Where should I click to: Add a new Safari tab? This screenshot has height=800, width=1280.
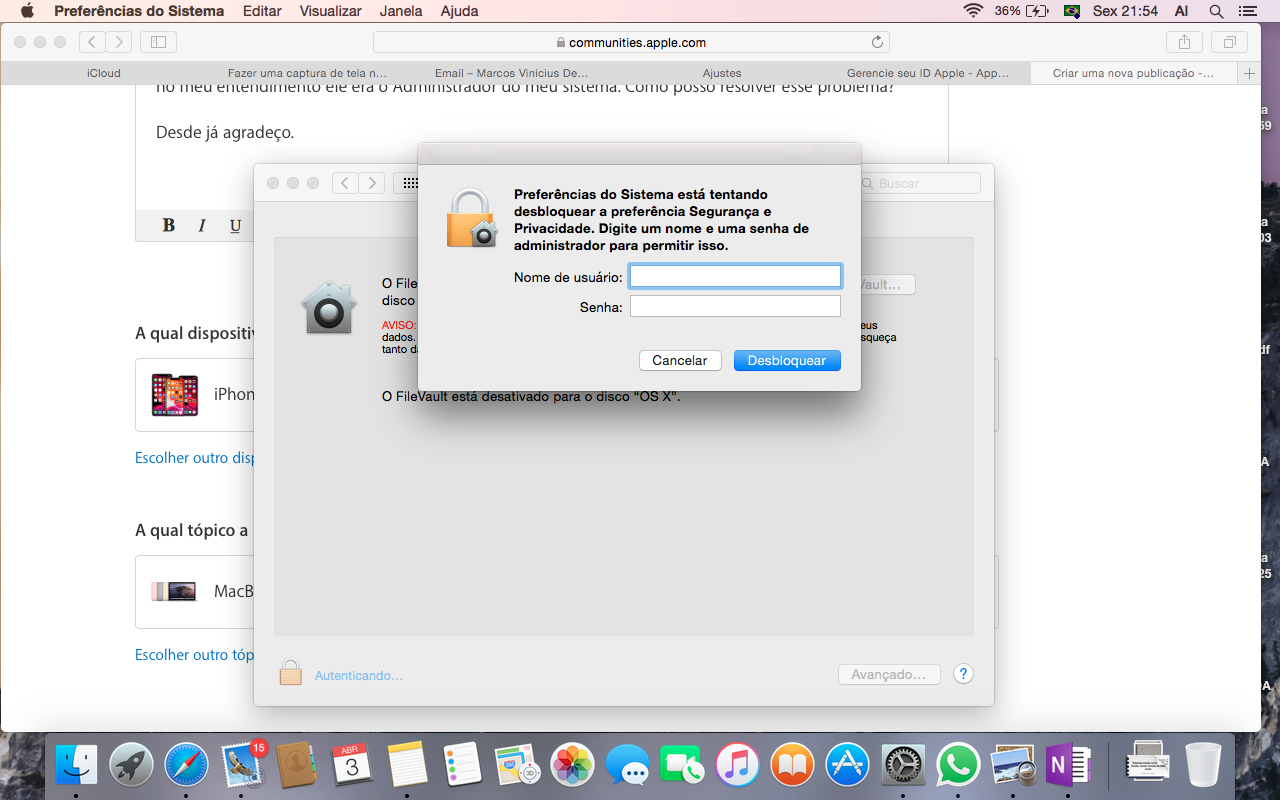click(x=1249, y=73)
